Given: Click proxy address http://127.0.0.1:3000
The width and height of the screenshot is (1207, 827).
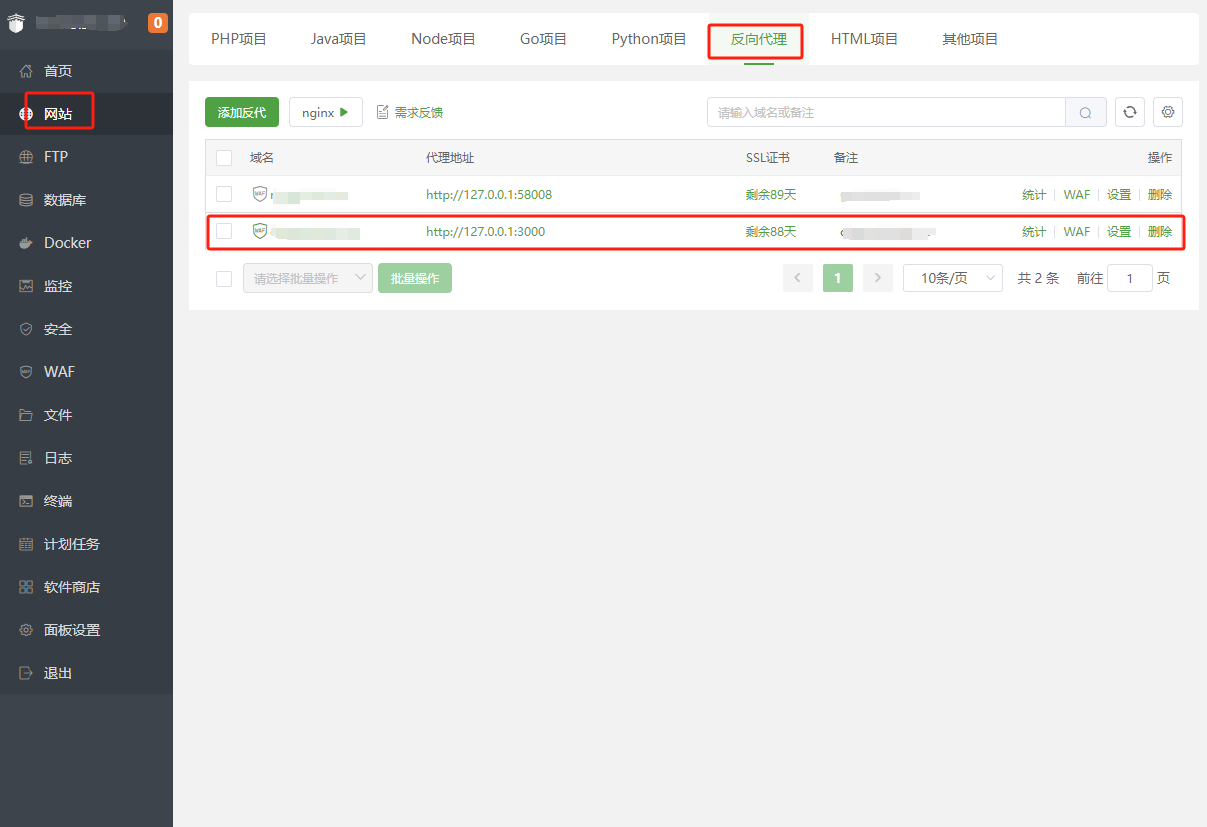Looking at the screenshot, I should (485, 231).
